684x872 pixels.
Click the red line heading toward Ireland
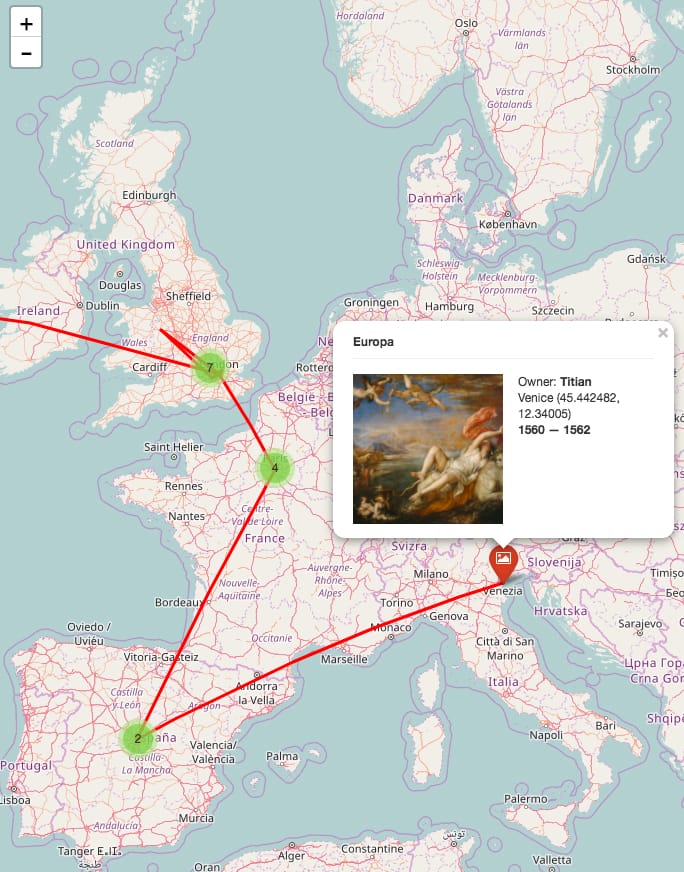coord(83,336)
